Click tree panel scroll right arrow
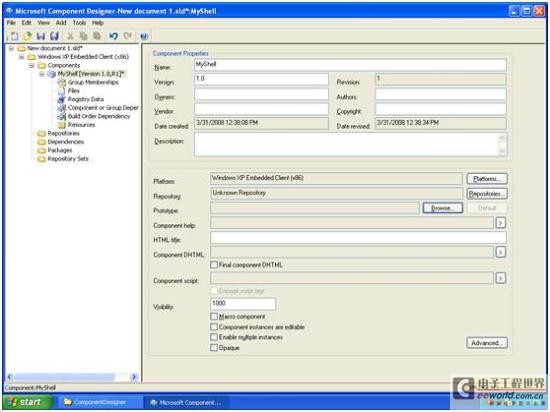550x412 pixels. 134,377
